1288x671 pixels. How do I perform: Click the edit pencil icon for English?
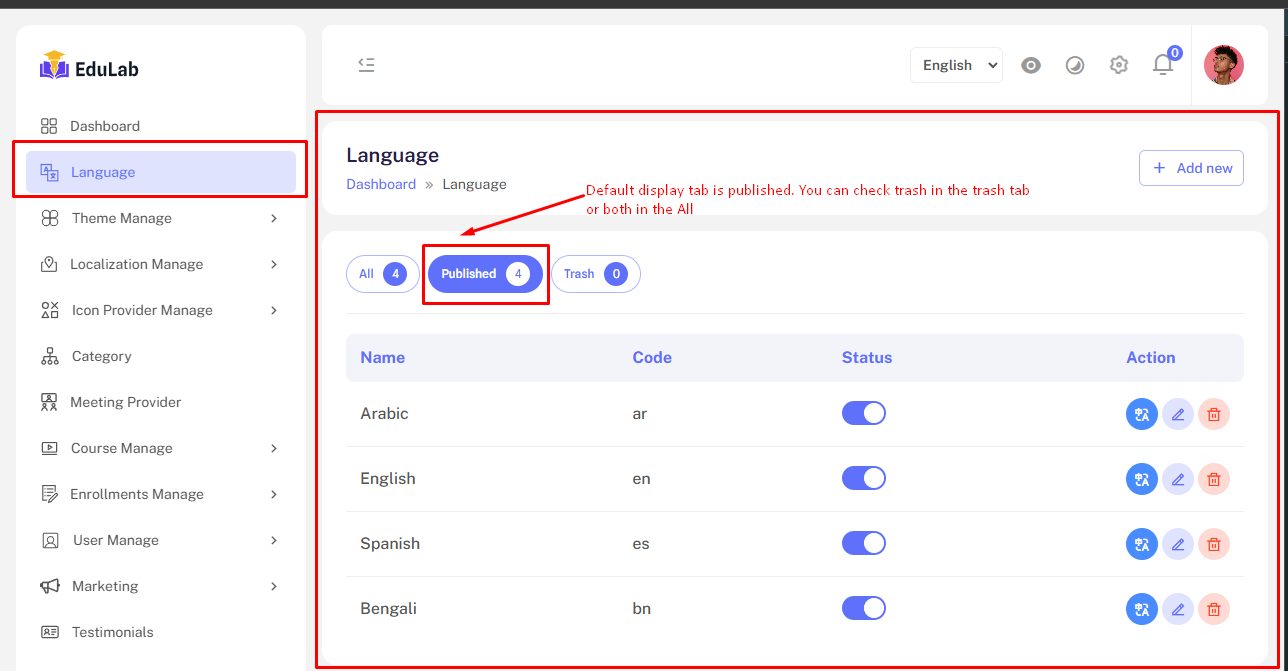click(x=1177, y=479)
